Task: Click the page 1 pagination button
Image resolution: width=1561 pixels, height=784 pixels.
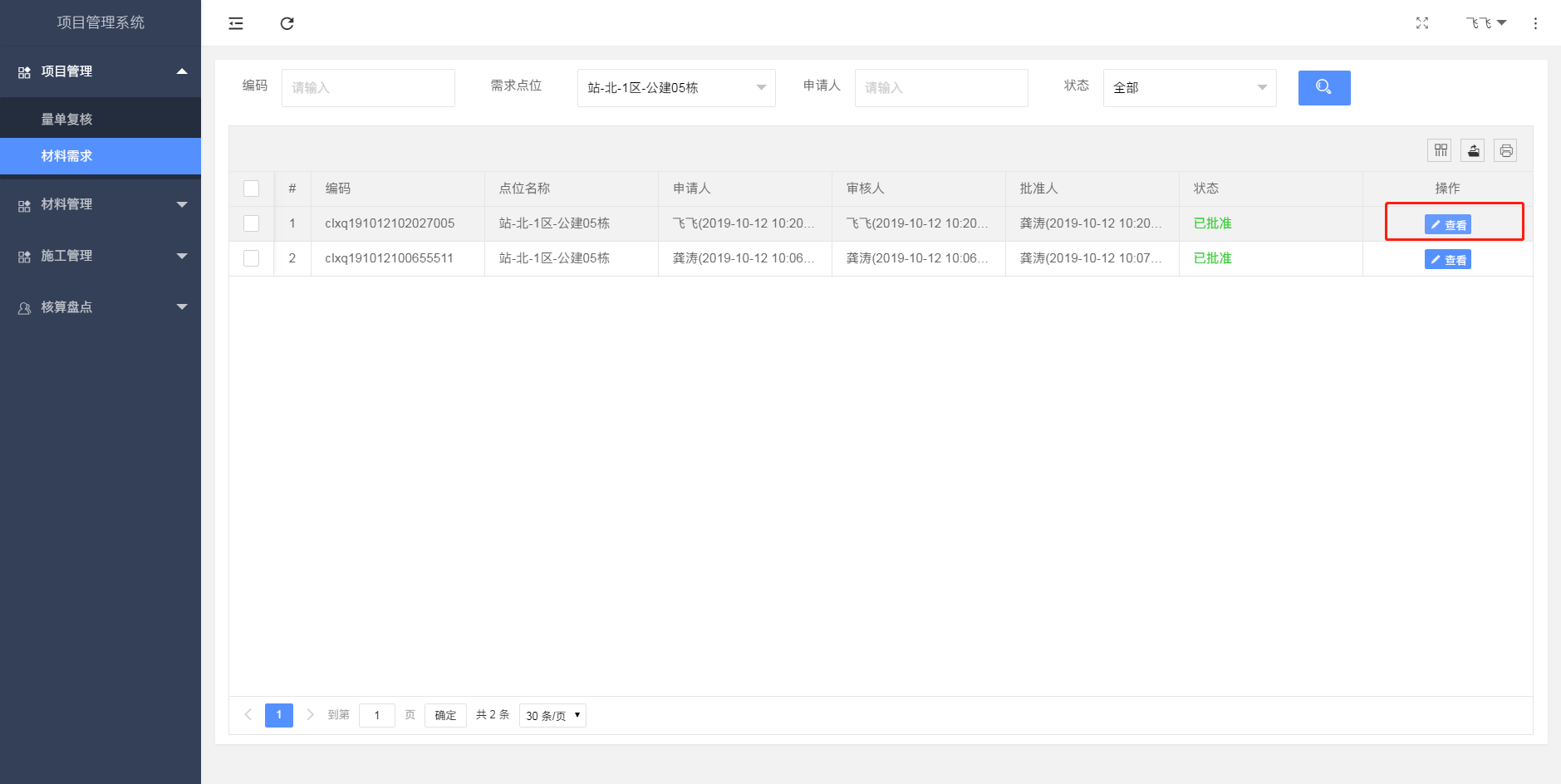Action: click(279, 715)
